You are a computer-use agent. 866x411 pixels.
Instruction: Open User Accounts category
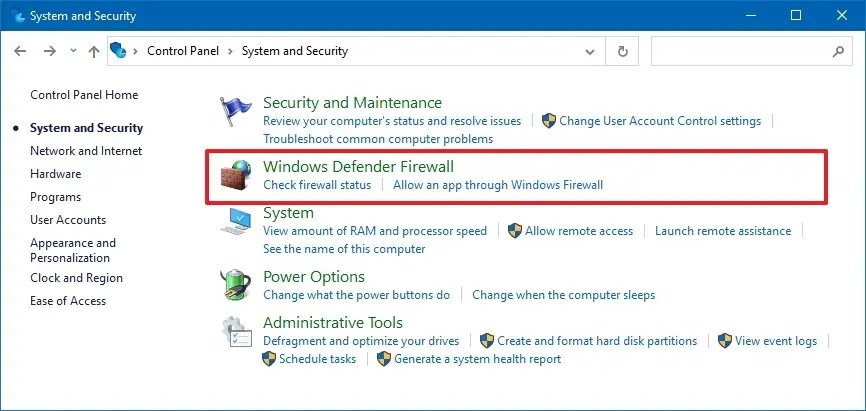[x=68, y=220]
